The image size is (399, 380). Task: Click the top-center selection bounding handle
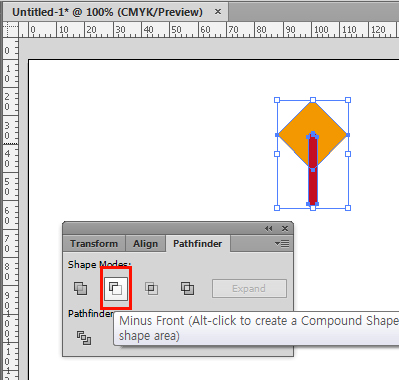(x=313, y=100)
